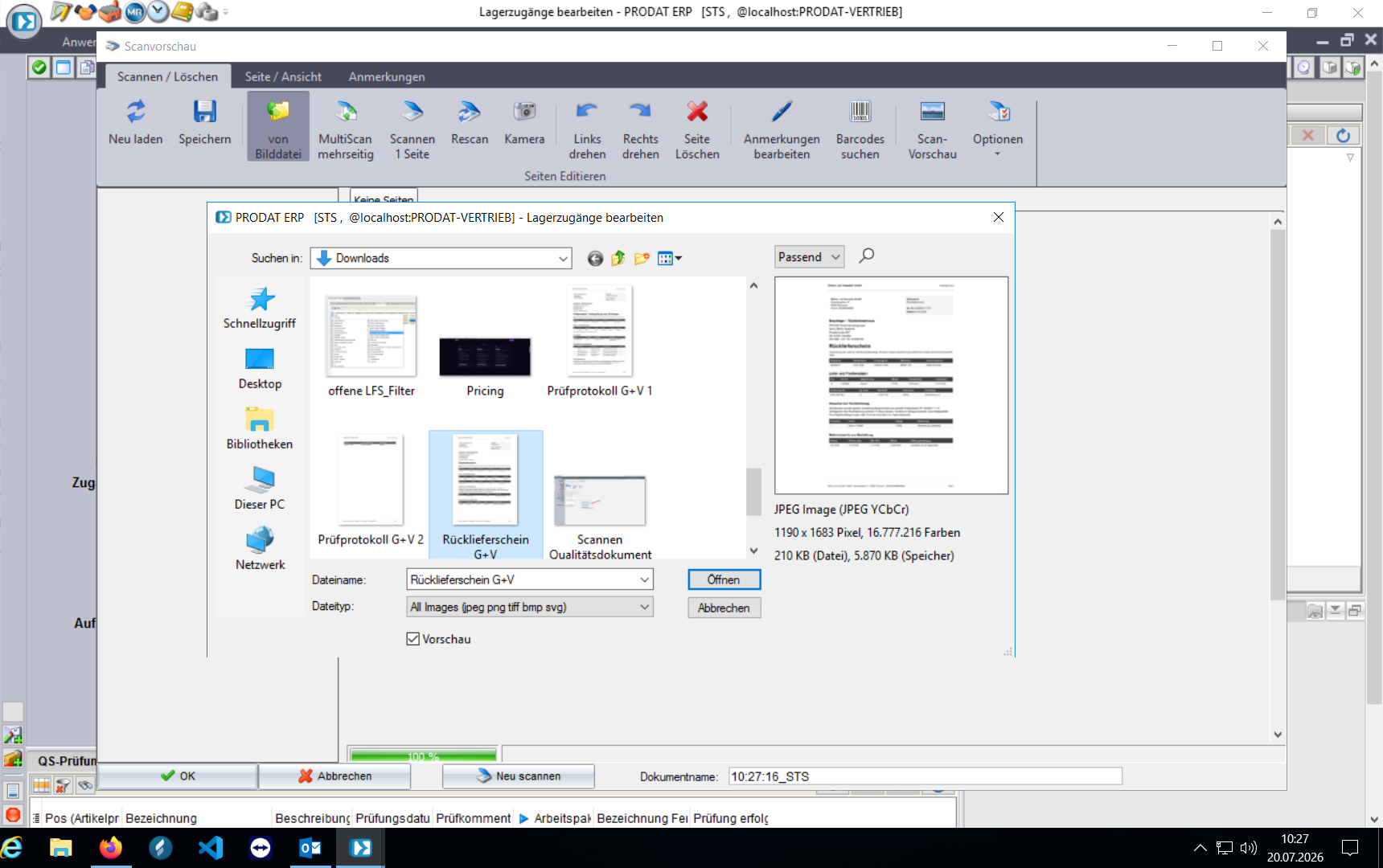Viewport: 1383px width, 868px height.
Task: Click the Prüfungsdatum column header
Action: pos(392,818)
